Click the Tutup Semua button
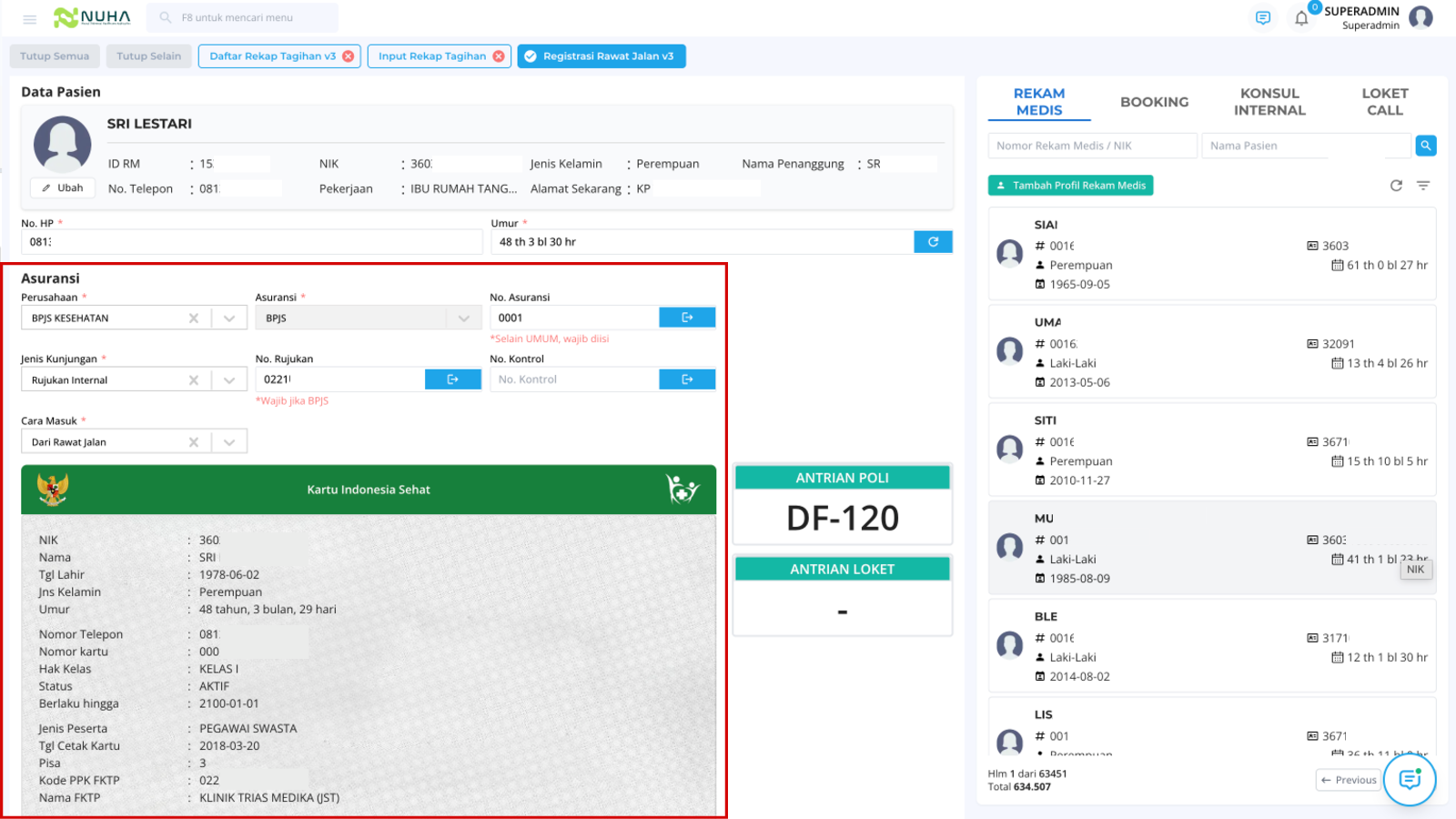This screenshot has width=1456, height=819. point(55,56)
